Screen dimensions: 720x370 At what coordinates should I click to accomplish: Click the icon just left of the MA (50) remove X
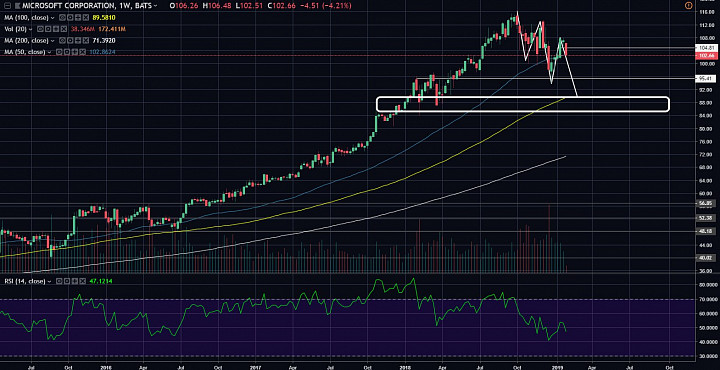click(x=75, y=52)
